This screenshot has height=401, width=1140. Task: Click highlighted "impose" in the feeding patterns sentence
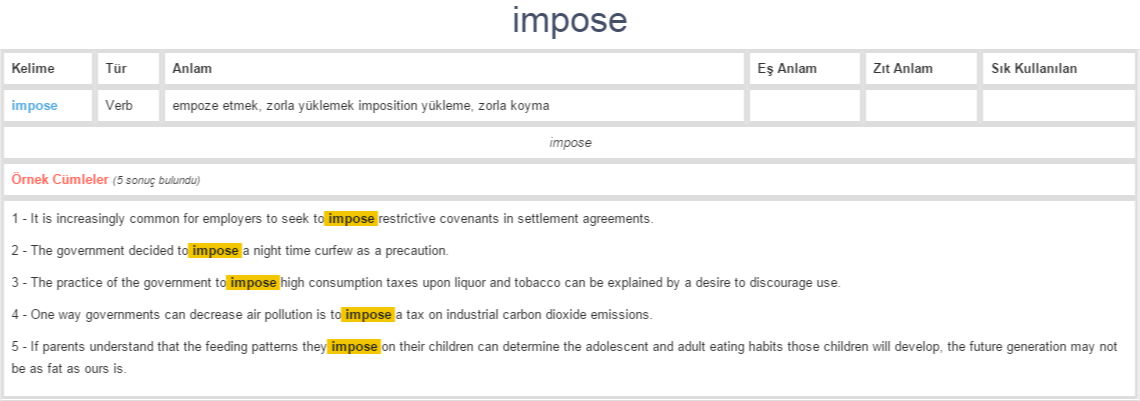pyautogui.click(x=354, y=347)
